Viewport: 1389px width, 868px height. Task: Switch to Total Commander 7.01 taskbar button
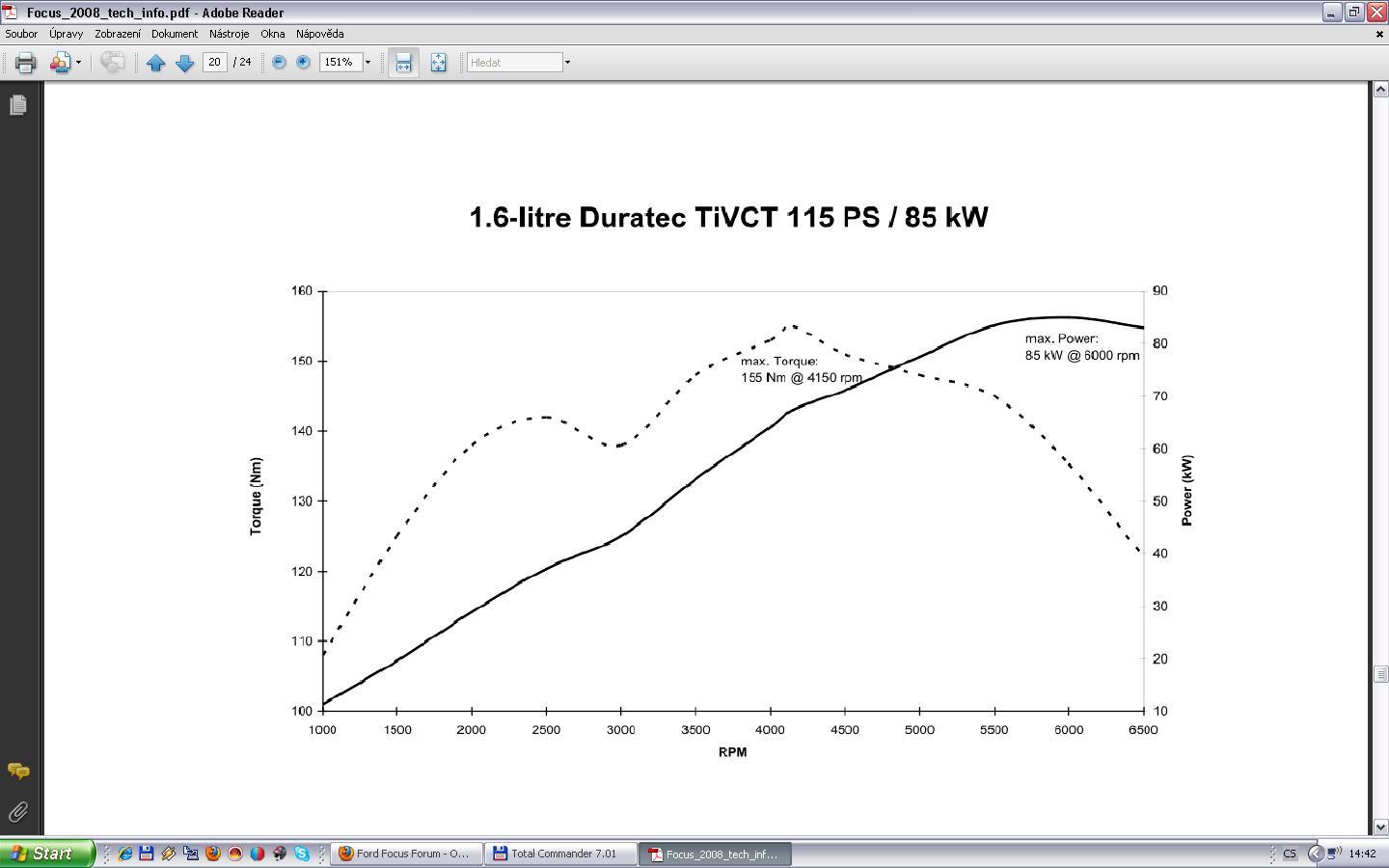[x=560, y=854]
